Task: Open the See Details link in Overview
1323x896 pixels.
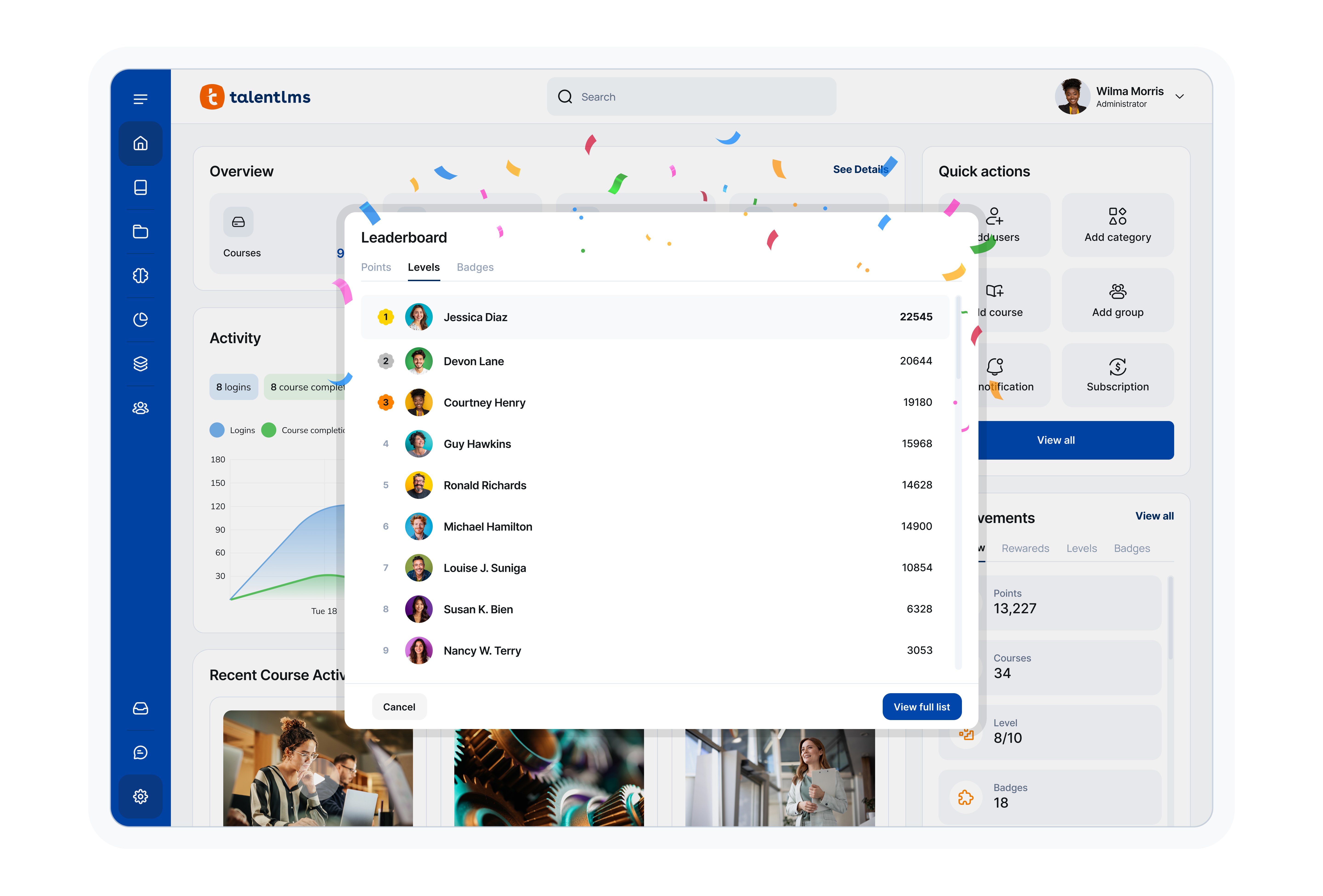Action: coord(860,169)
